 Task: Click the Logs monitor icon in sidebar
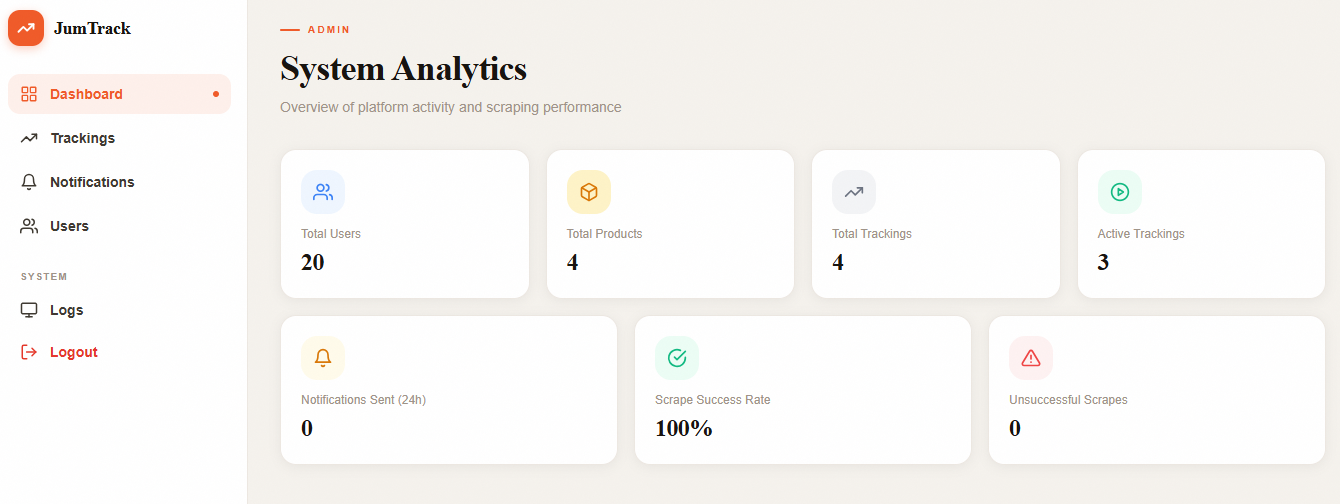(29, 310)
